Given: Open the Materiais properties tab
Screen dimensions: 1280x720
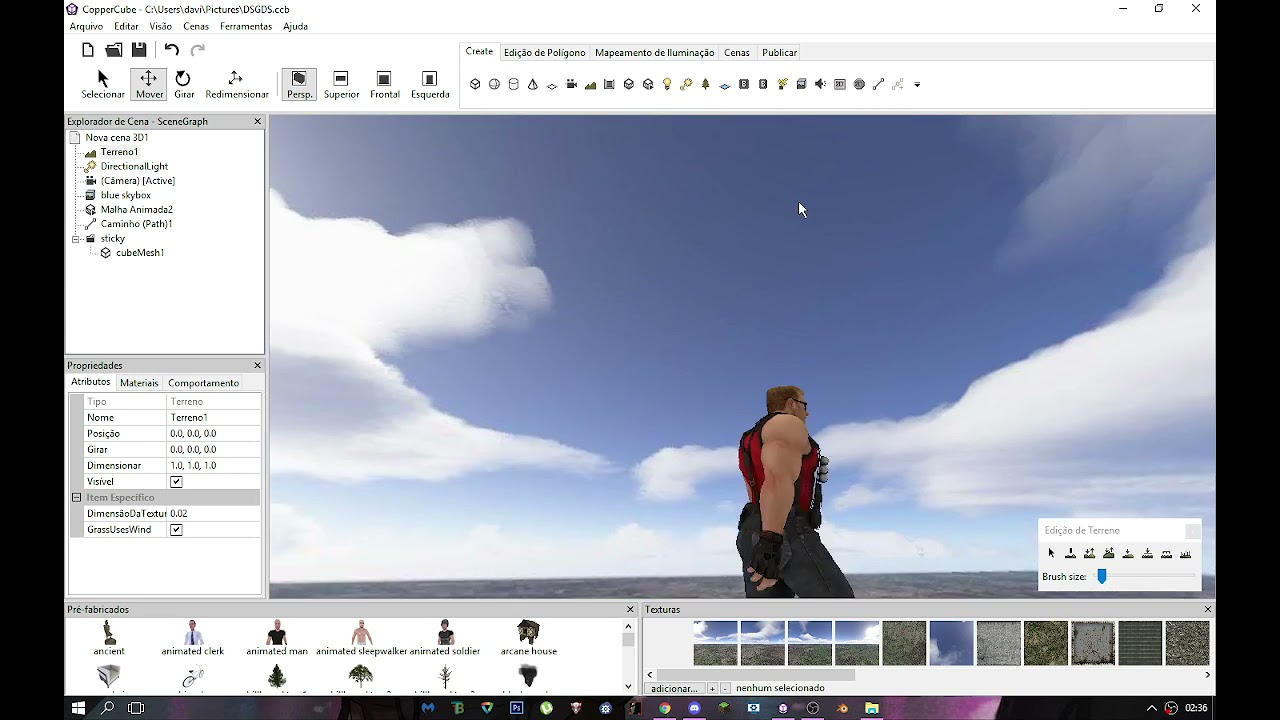Looking at the screenshot, I should click(139, 383).
